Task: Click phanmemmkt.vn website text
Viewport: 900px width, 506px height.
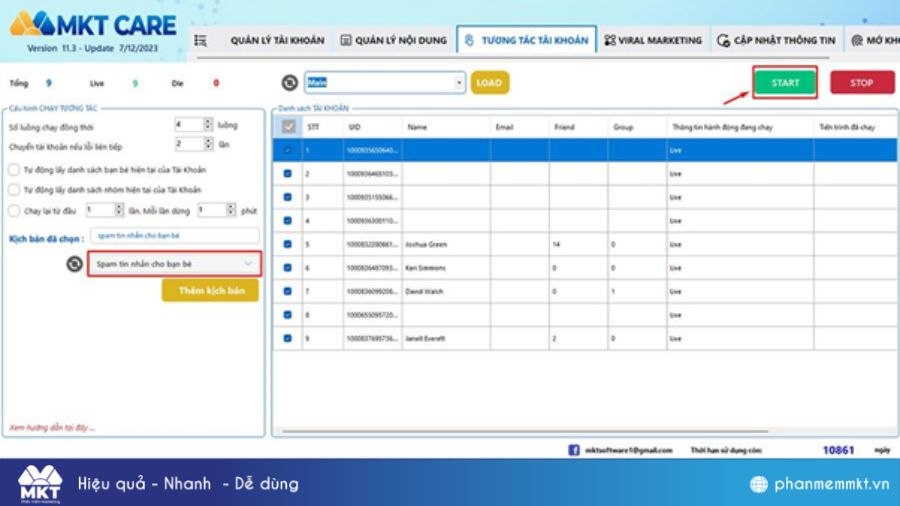Action: coord(831,484)
